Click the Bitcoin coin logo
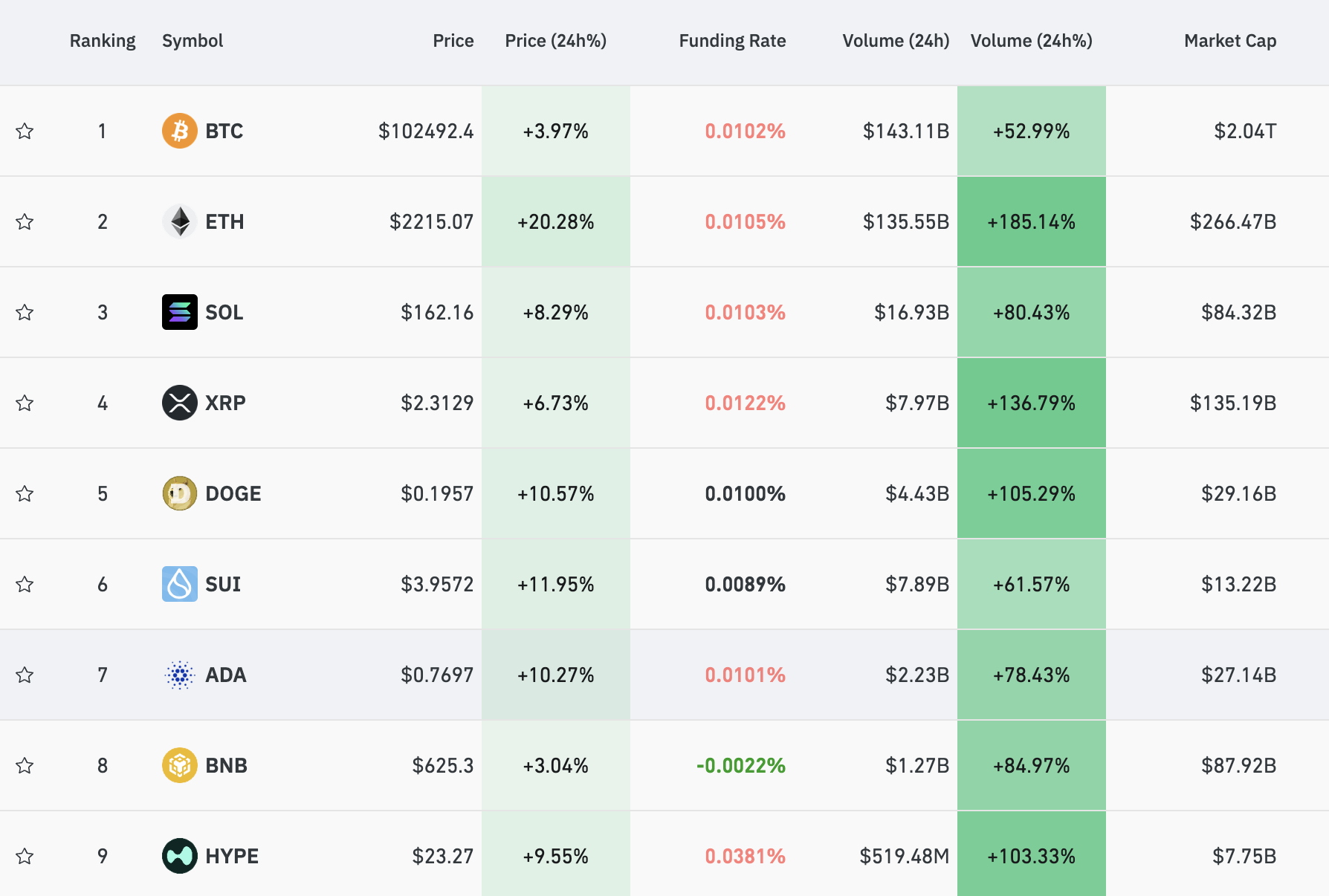 tap(179, 131)
